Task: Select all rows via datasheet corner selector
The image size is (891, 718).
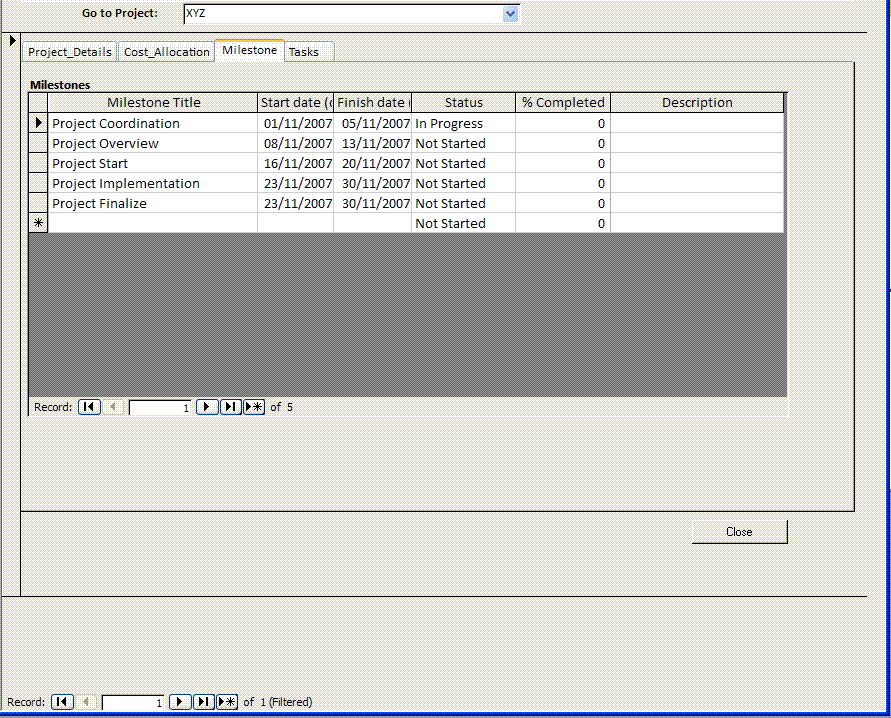Action: (38, 103)
